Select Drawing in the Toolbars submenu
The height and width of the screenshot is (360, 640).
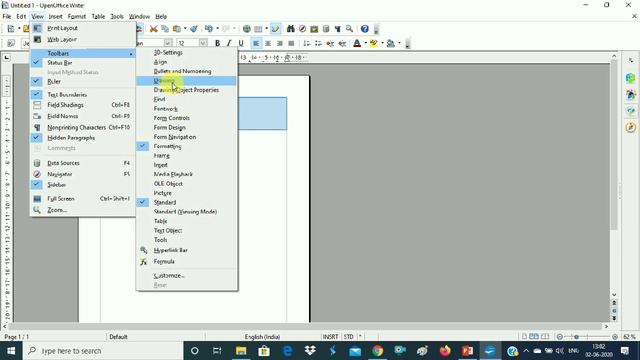pyautogui.click(x=187, y=81)
